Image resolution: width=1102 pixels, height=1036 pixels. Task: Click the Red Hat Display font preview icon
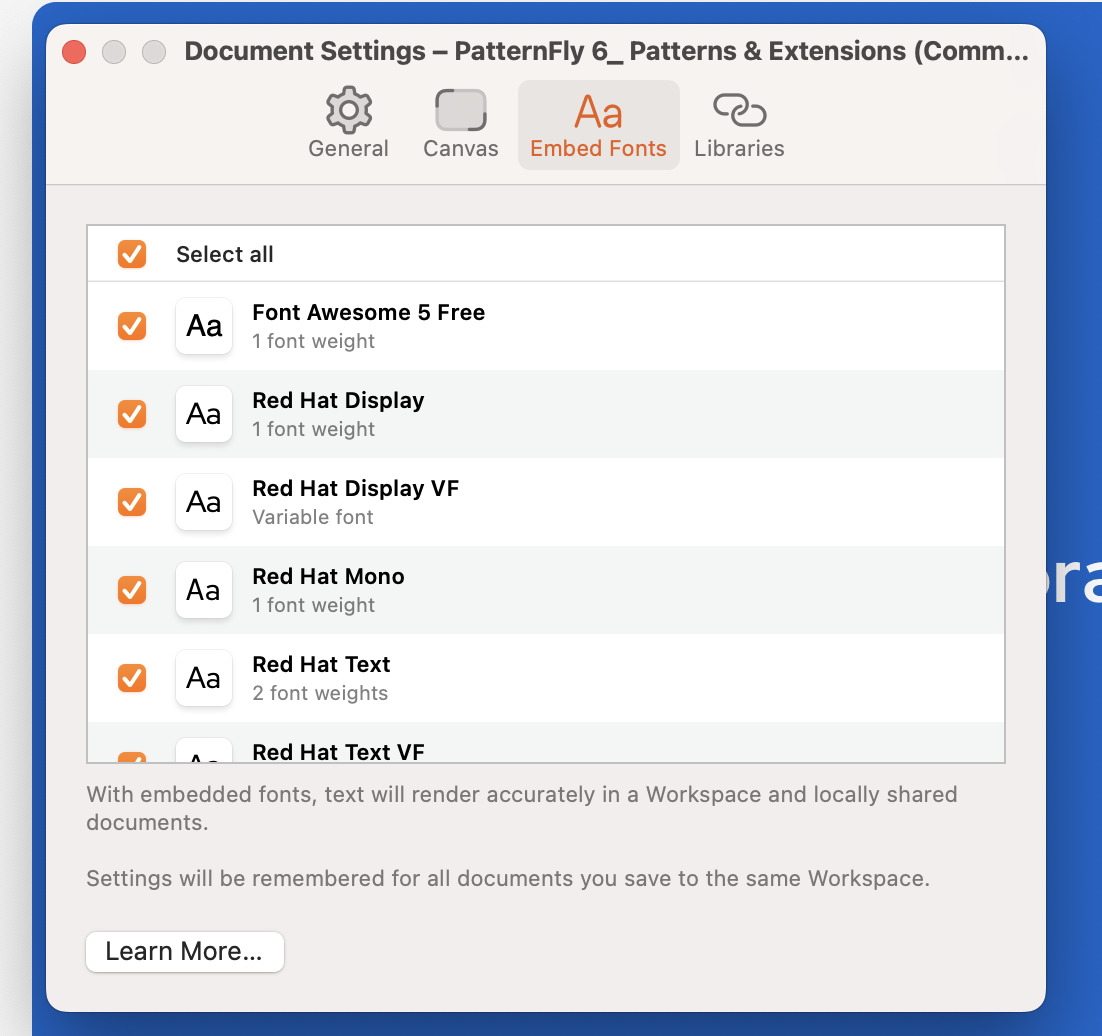coord(204,414)
